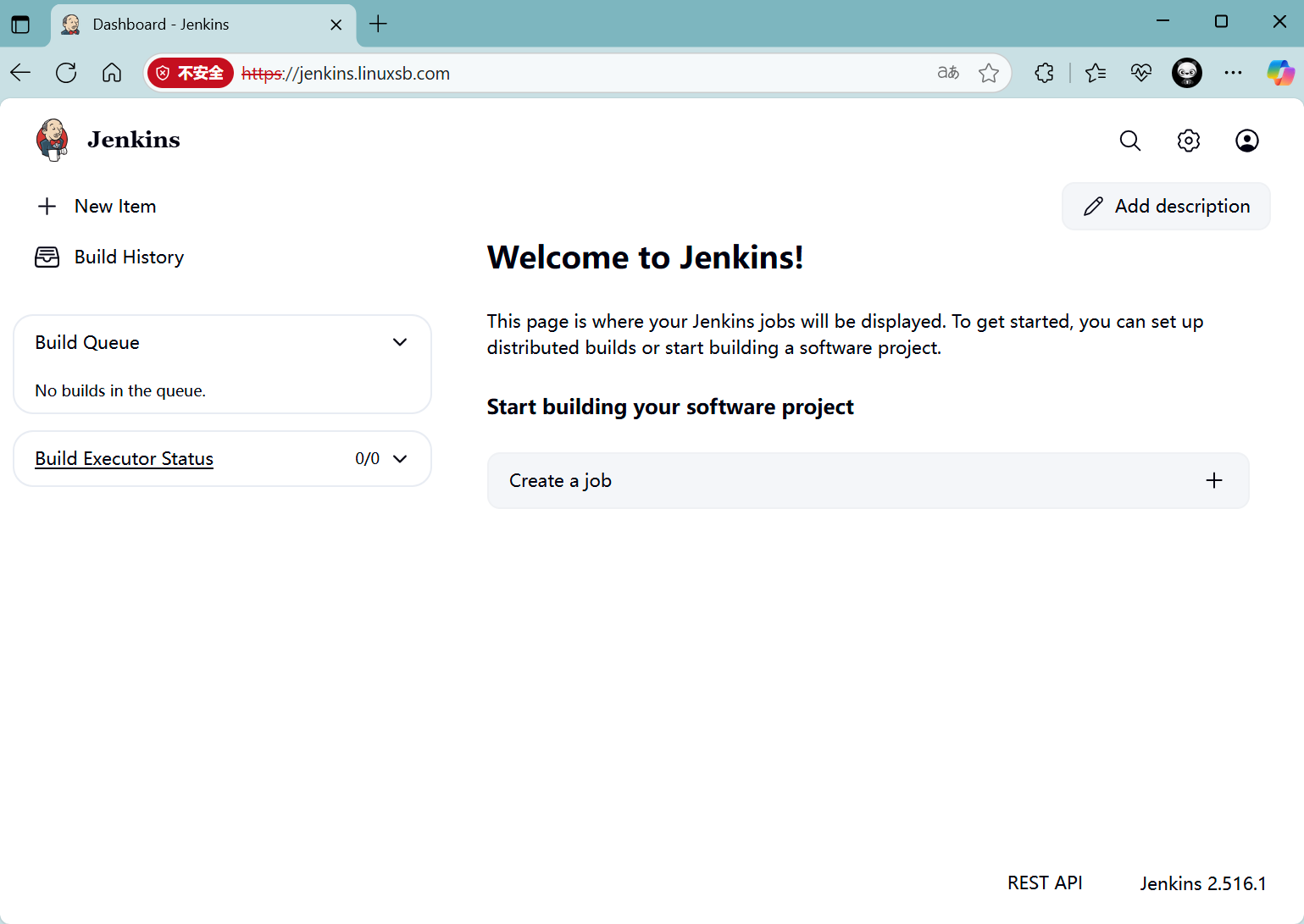Screen dimensions: 1304x924
Task: Collapse the Build Queue panel chevron
Action: click(400, 342)
